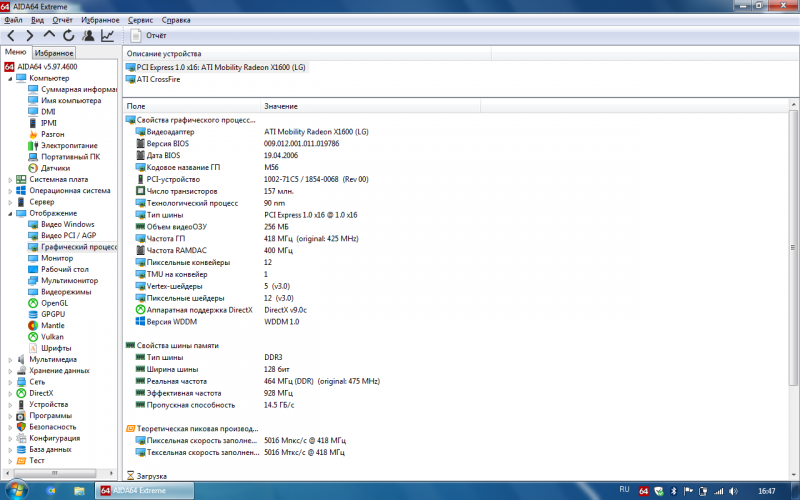Open the Сервис menu
800x500 pixels.
tap(140, 20)
